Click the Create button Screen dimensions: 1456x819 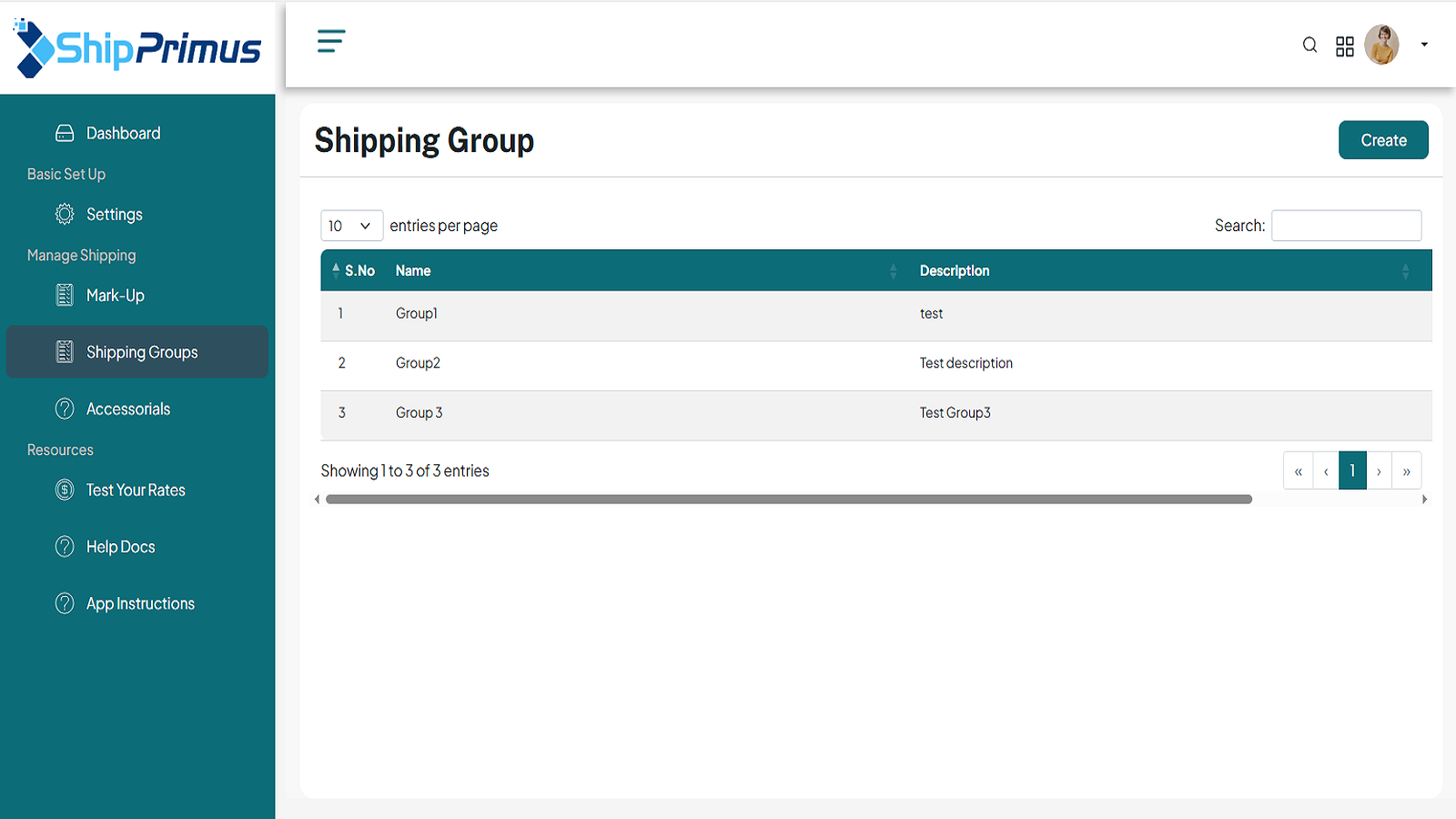pos(1383,140)
